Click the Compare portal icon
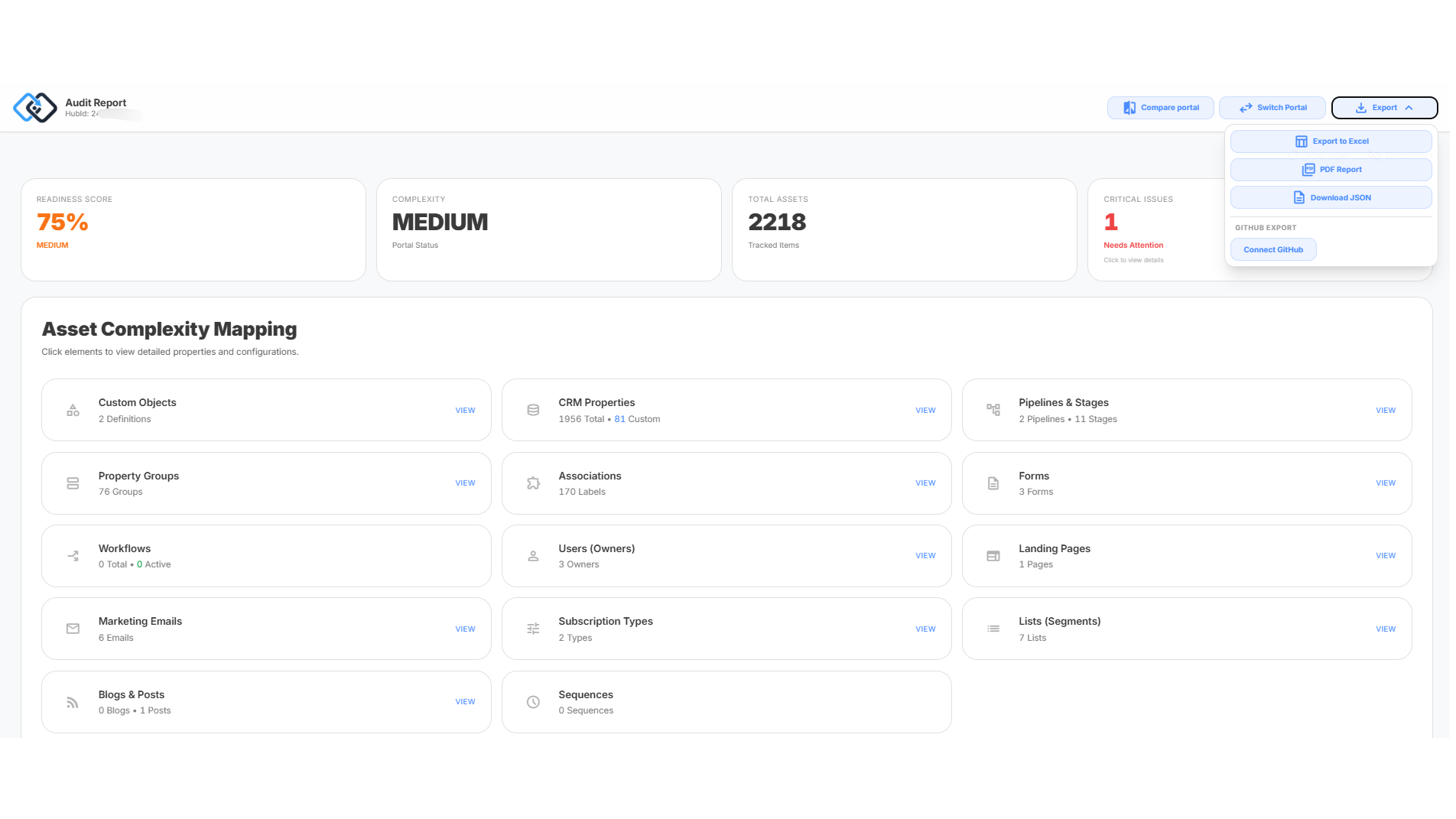This screenshot has width=1456, height=819. (x=1129, y=108)
